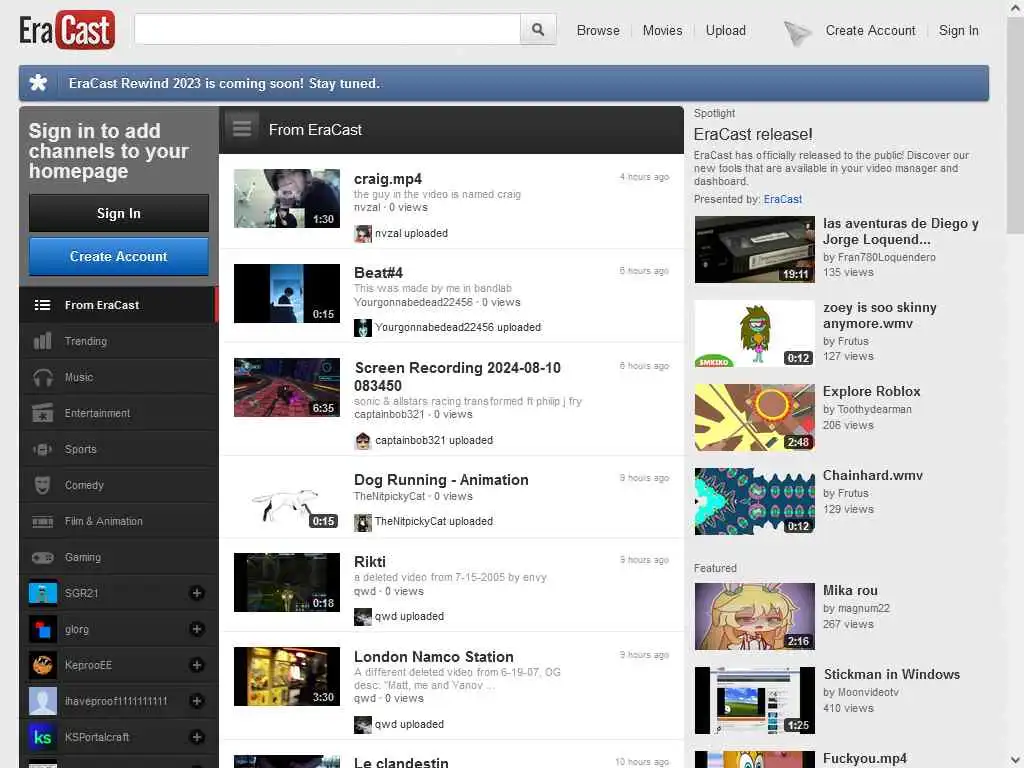Select Comedy category in sidebar

[118, 485]
